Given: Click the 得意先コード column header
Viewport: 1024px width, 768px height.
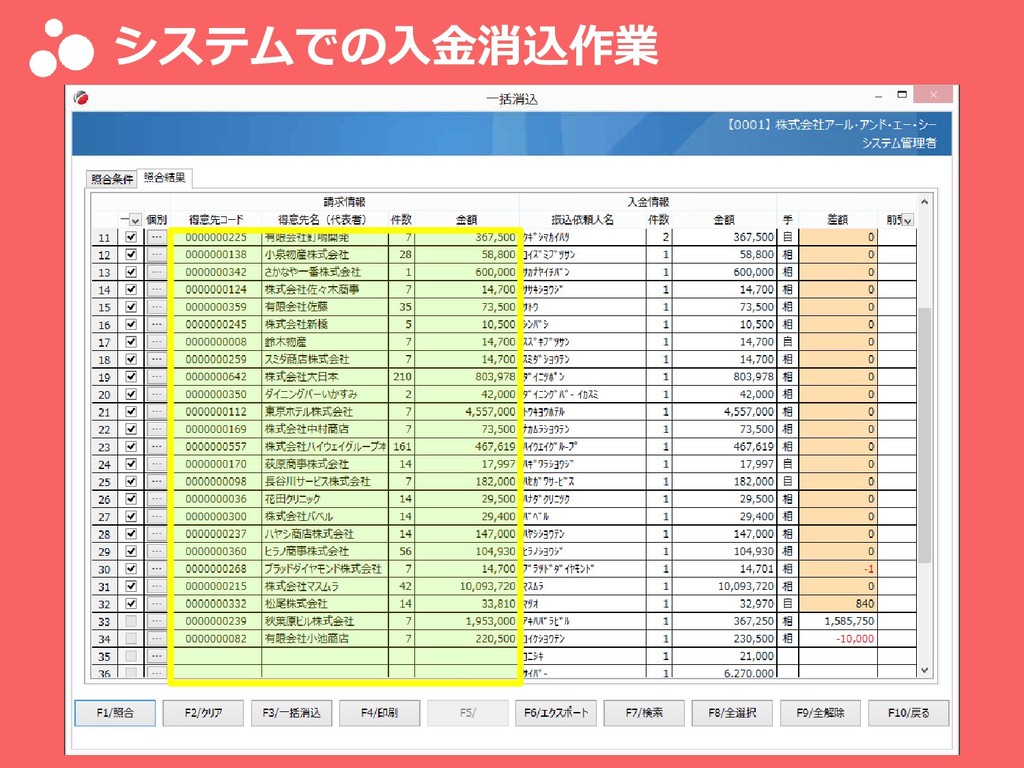Looking at the screenshot, I should (216, 220).
